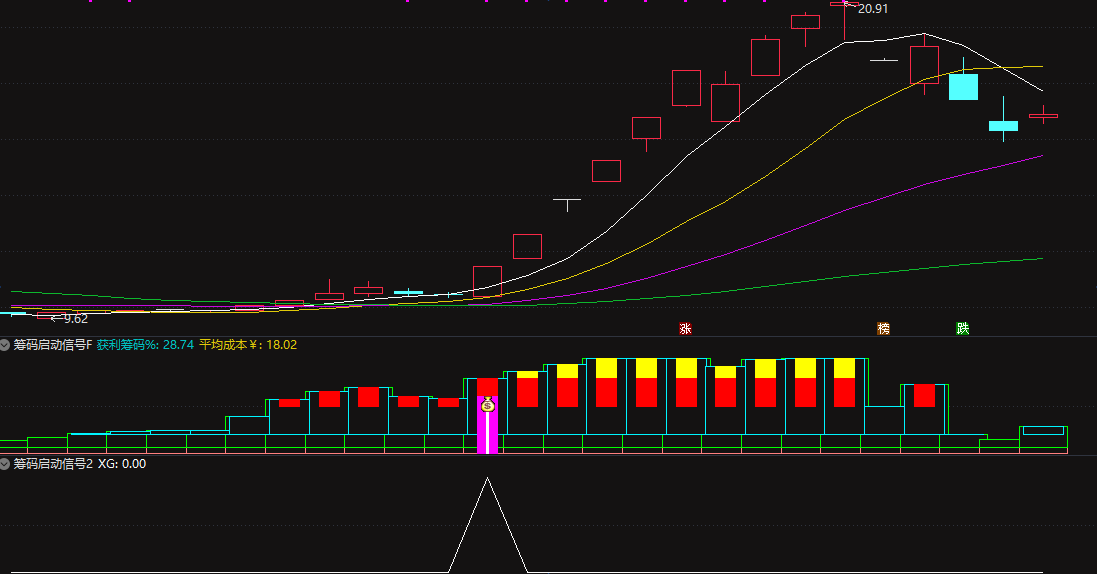The height and width of the screenshot is (574, 1097).
Task: Click the 20.91 high price label
Action: [x=872, y=9]
